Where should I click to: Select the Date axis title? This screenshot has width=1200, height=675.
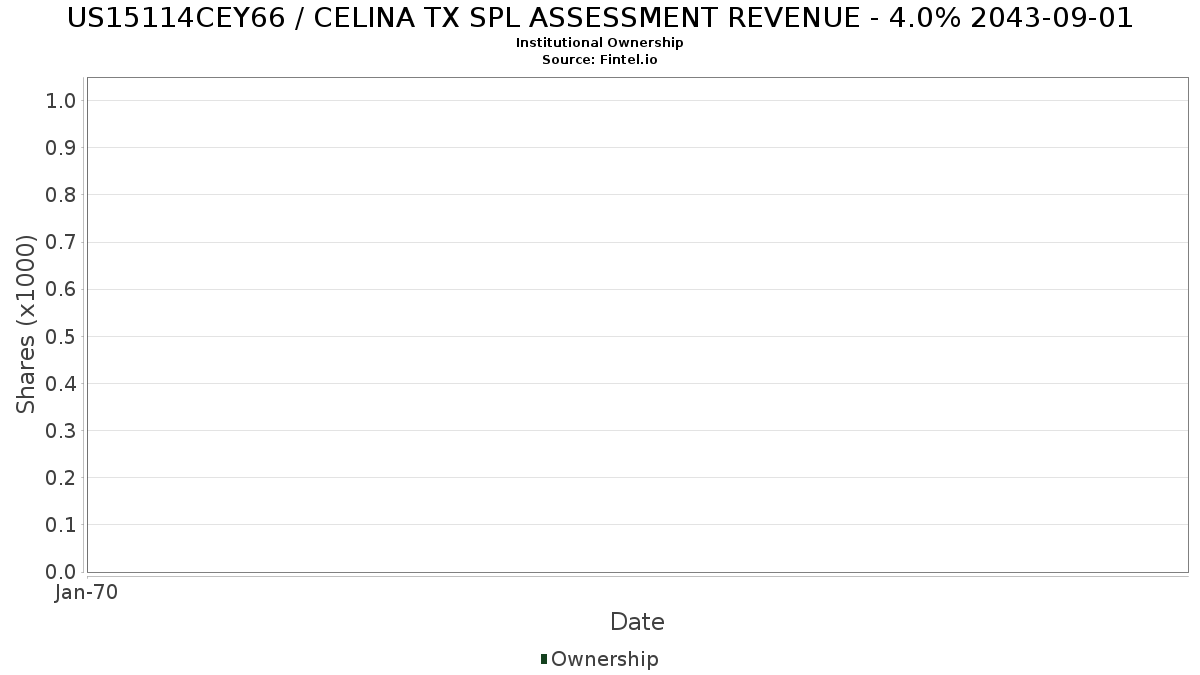(x=637, y=622)
